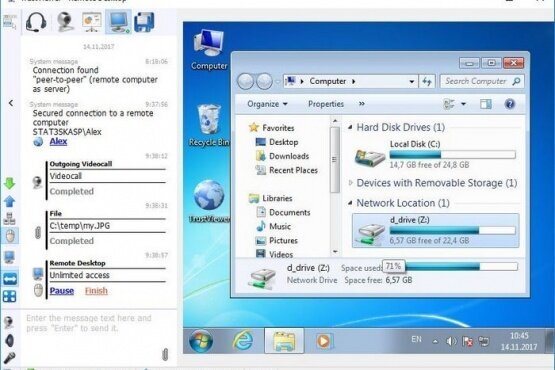Image resolution: width=555 pixels, height=370 pixels.
Task: Click the network computers sidebar icon
Action: pos(10,218)
